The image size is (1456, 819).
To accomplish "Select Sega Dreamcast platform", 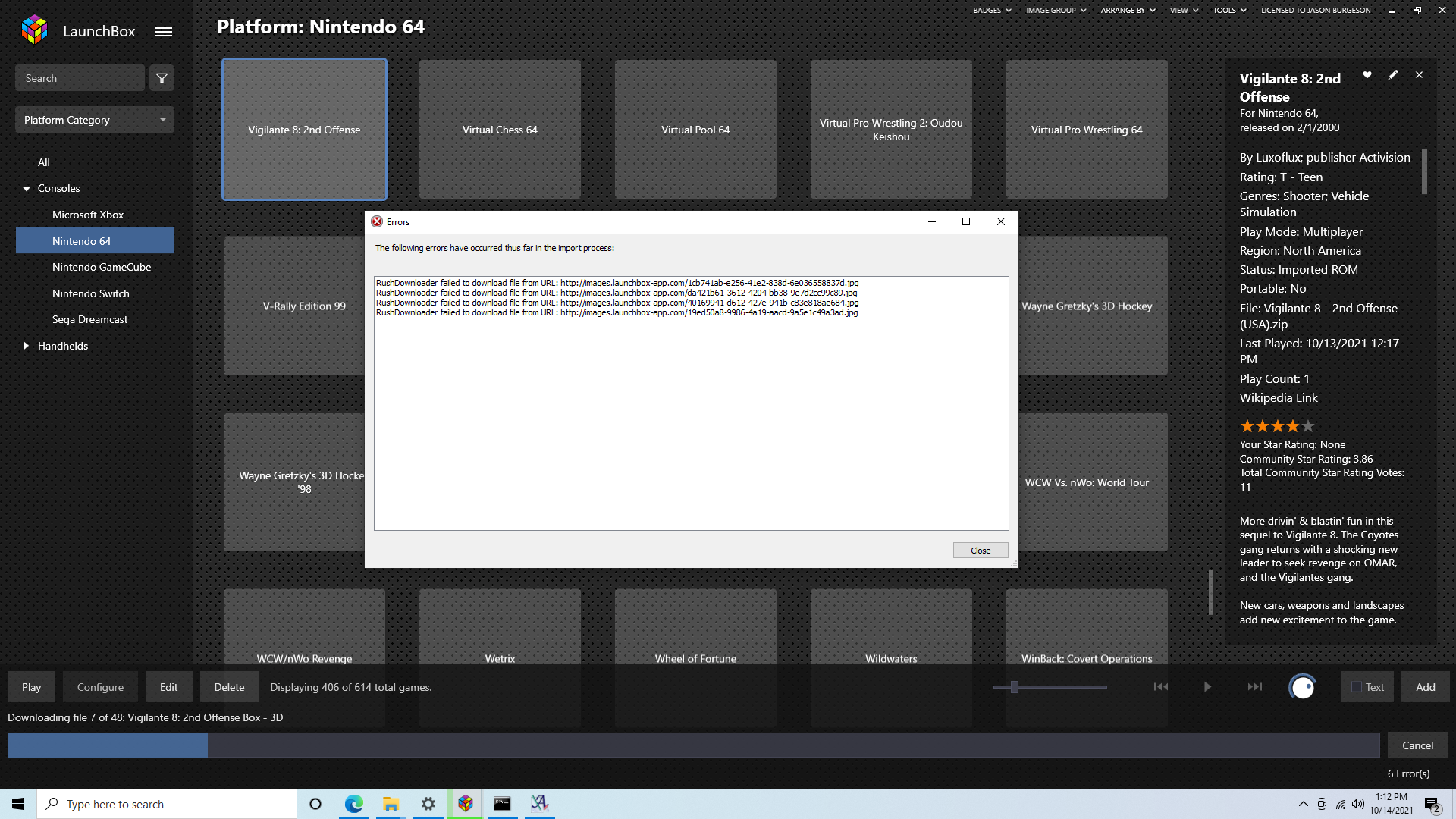I will point(89,319).
